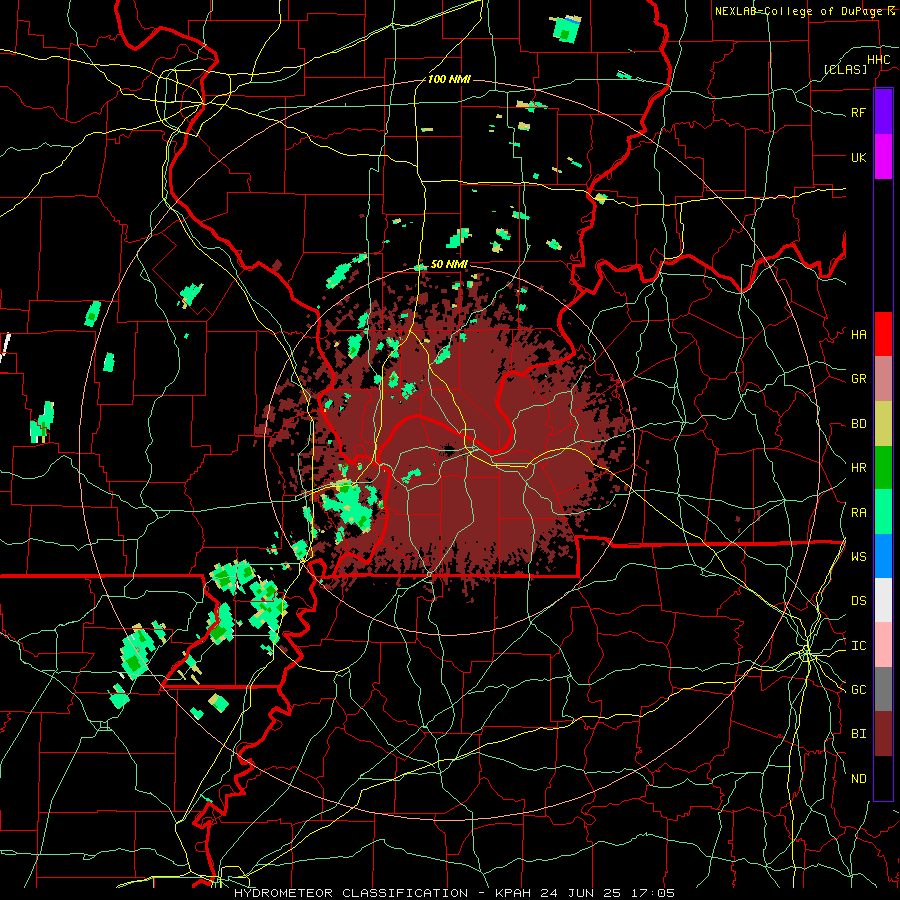Image resolution: width=900 pixels, height=900 pixels.
Task: Click the 100 NMI range ring label
Action: 449,79
